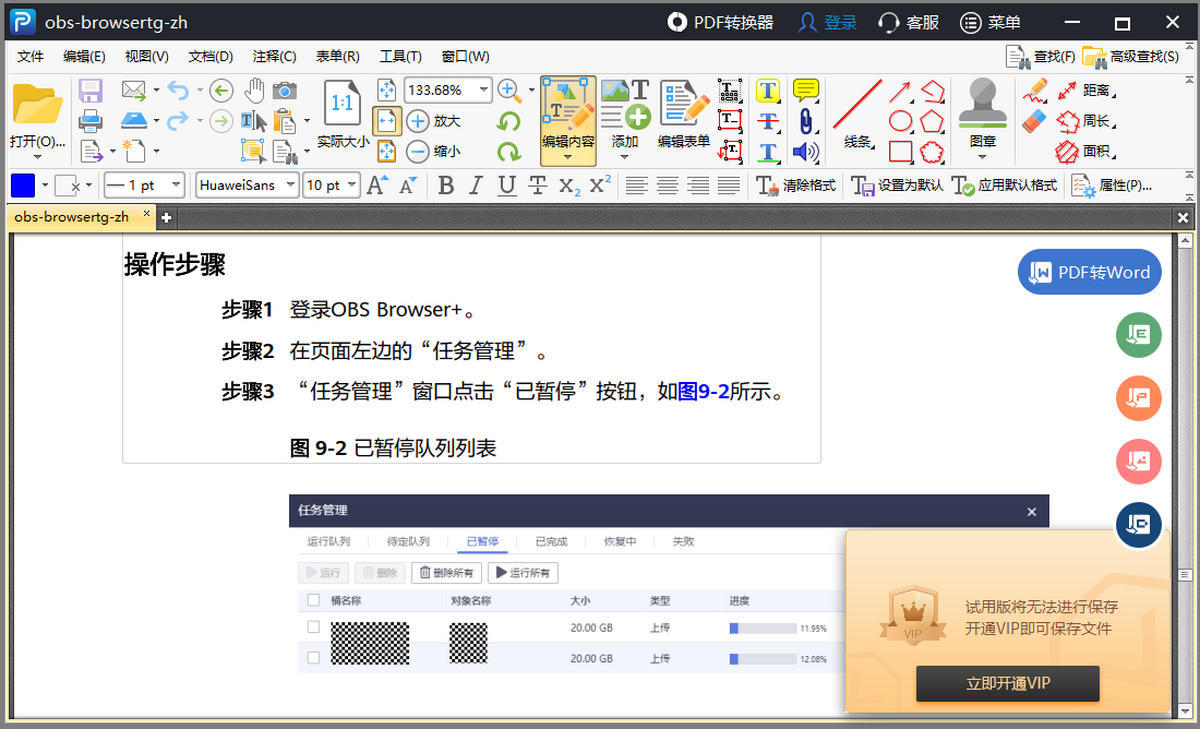This screenshot has height=729, width=1200.
Task: Open the 编辑(E) menu
Action: tap(84, 56)
